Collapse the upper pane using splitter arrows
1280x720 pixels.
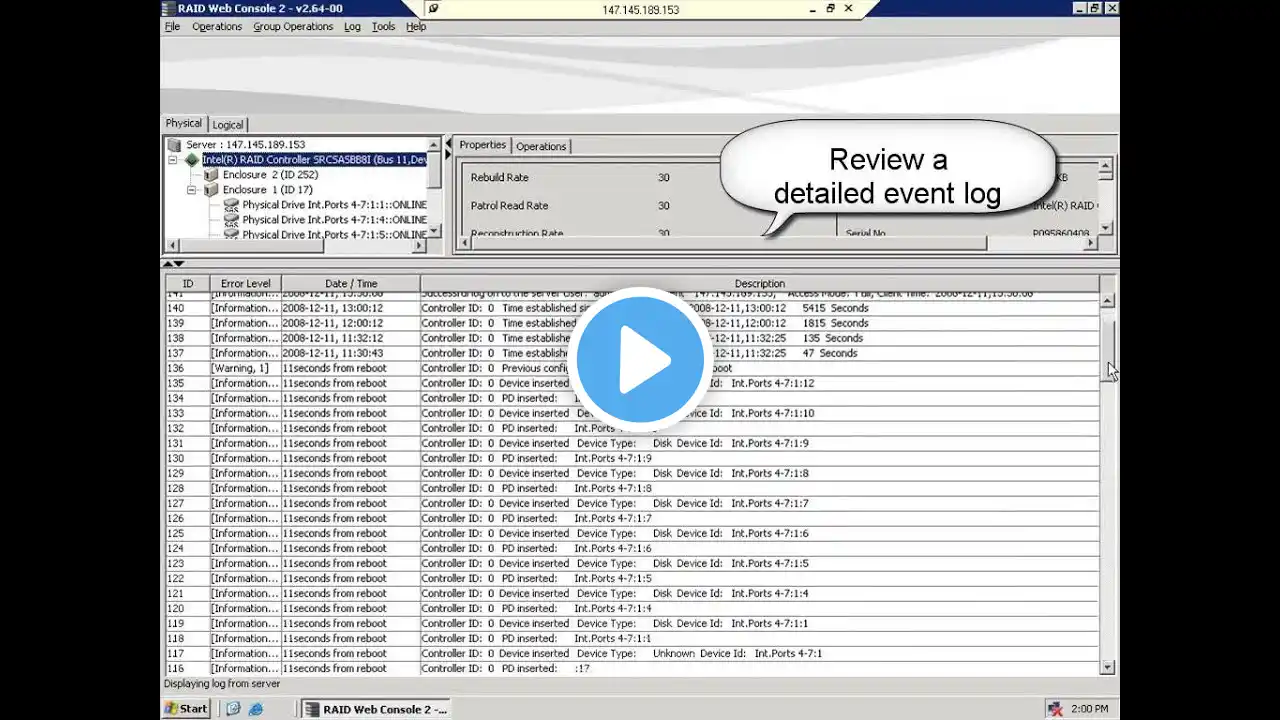168,264
